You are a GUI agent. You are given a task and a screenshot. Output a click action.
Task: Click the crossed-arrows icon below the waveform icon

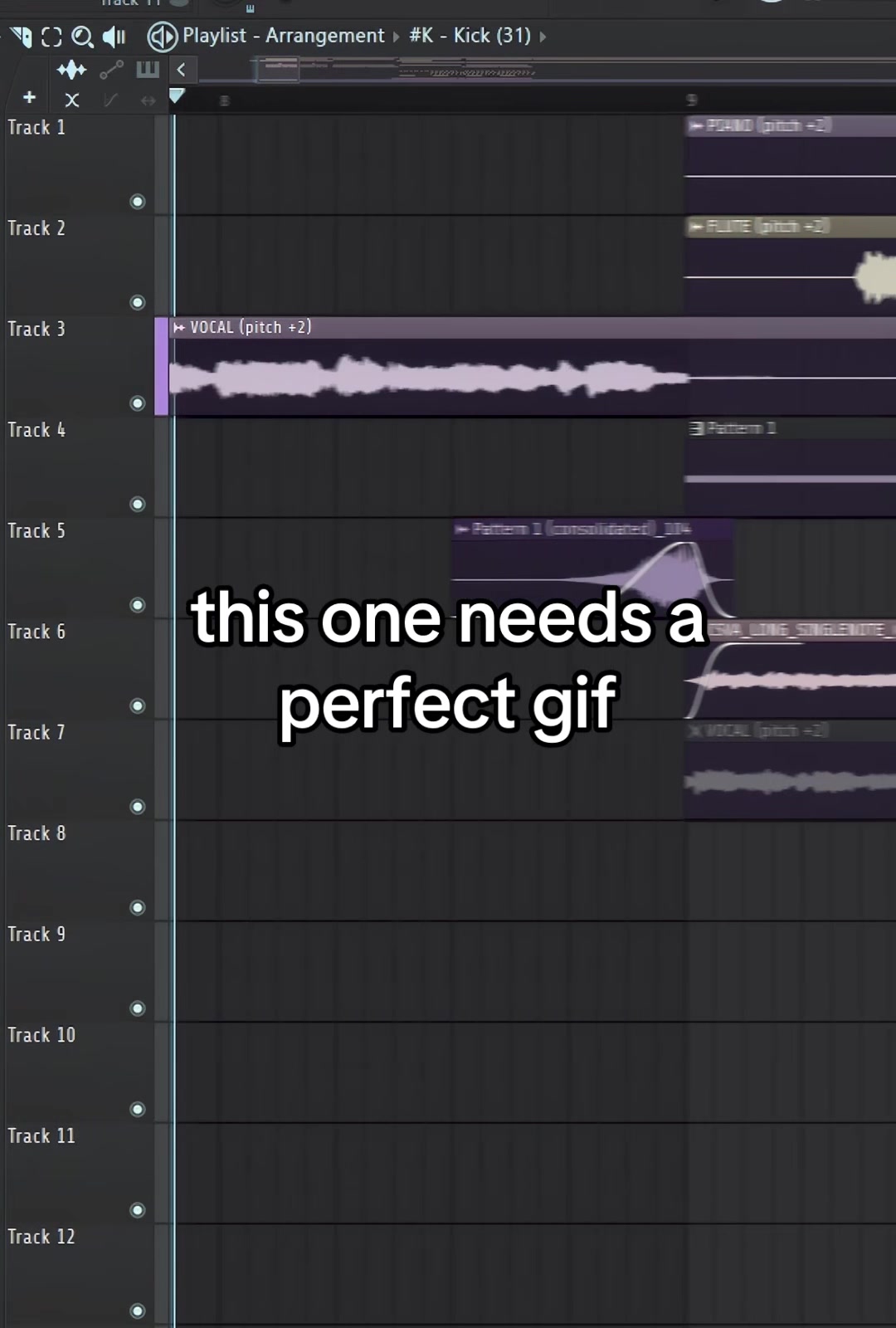[72, 100]
